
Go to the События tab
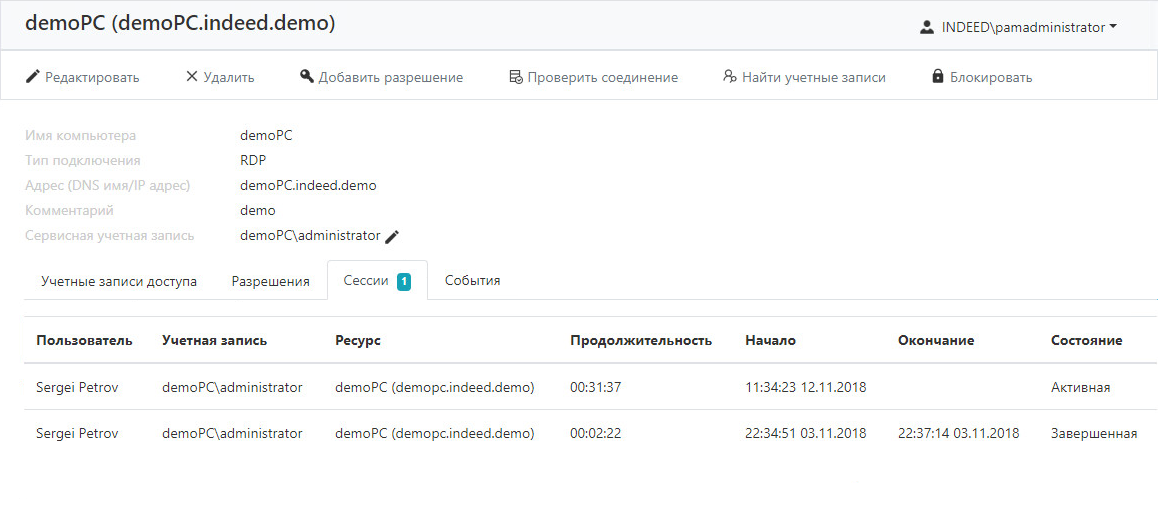473,281
